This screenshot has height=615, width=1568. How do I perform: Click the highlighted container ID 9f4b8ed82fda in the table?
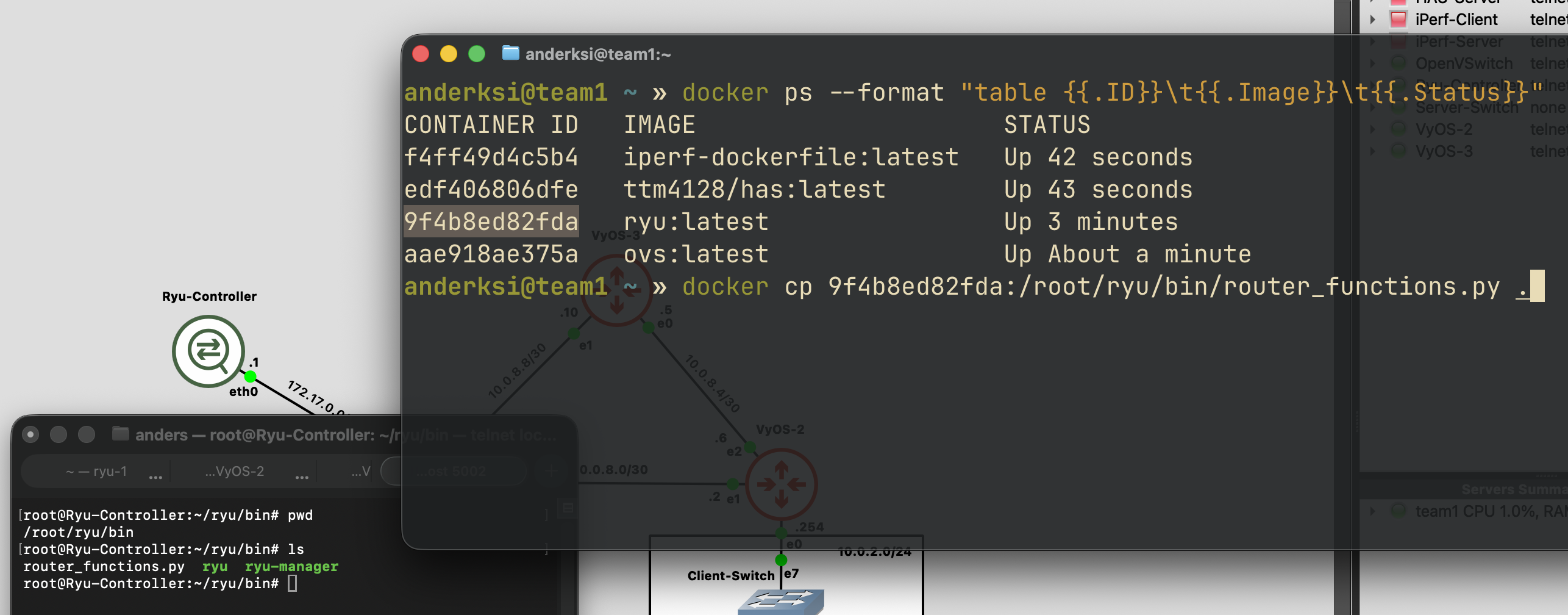coord(491,221)
